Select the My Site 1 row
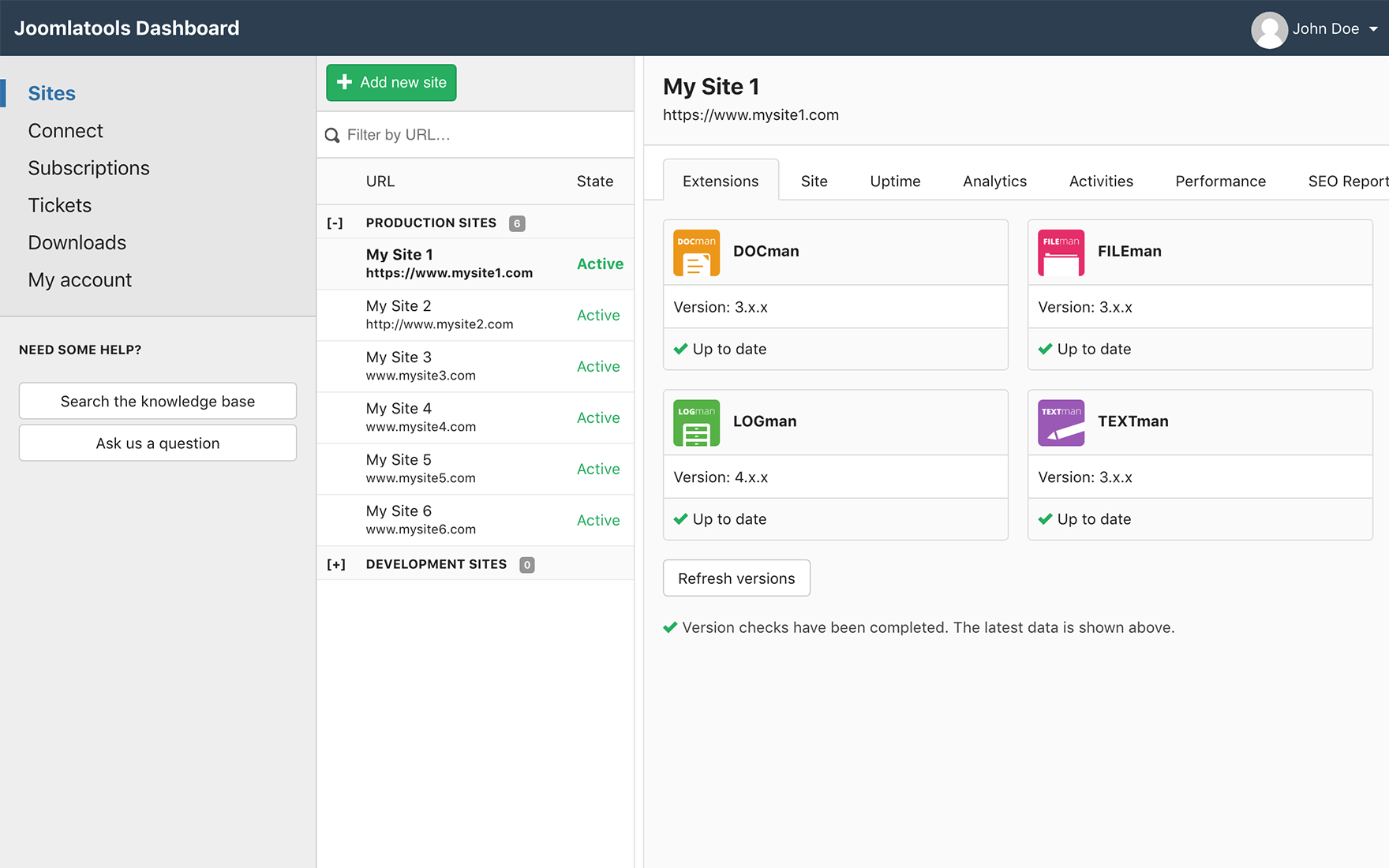Image resolution: width=1389 pixels, height=868 pixels. (x=475, y=264)
